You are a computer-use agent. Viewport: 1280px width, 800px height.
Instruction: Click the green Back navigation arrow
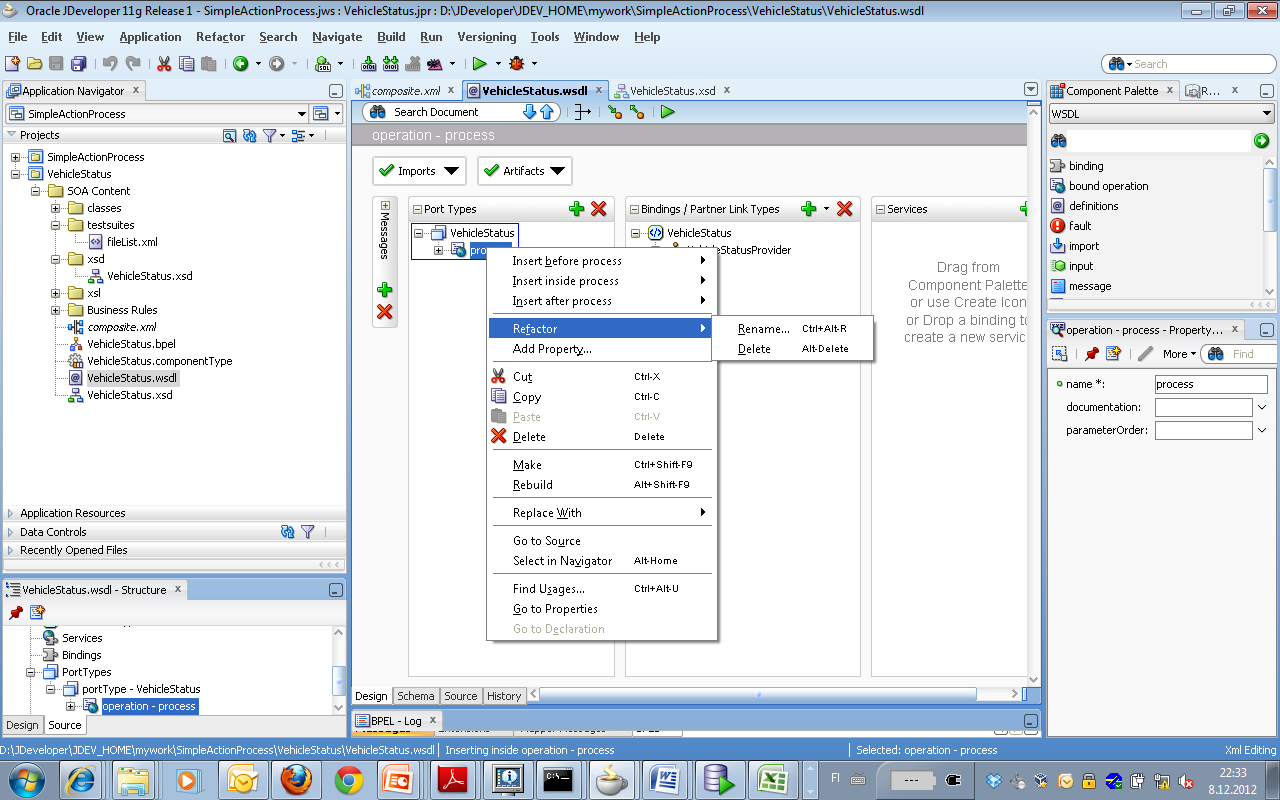(240, 63)
